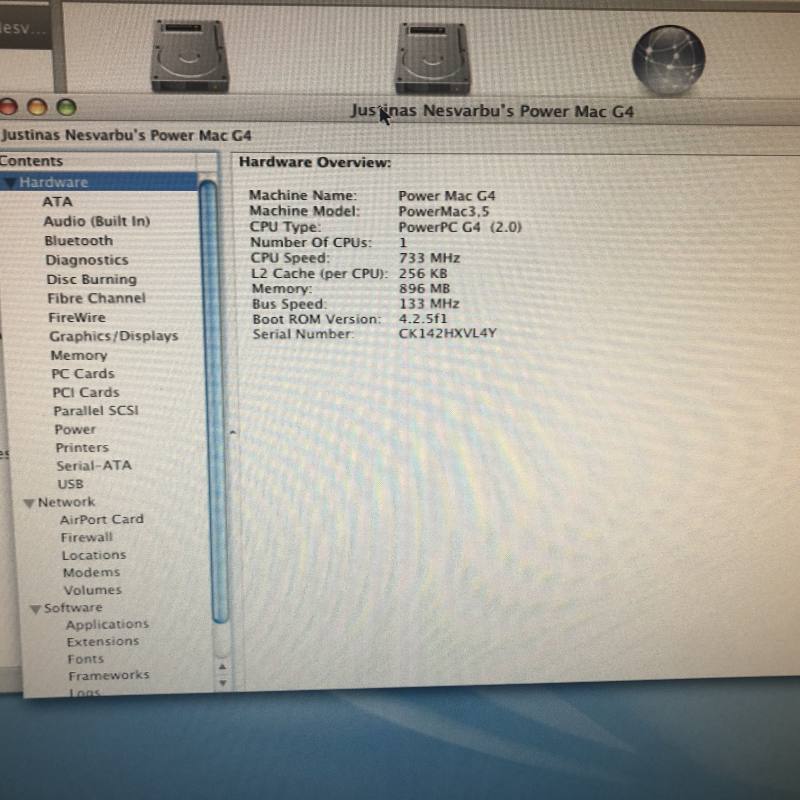This screenshot has height=800, width=800.
Task: Select Fibre Channel entry
Action: point(96,298)
